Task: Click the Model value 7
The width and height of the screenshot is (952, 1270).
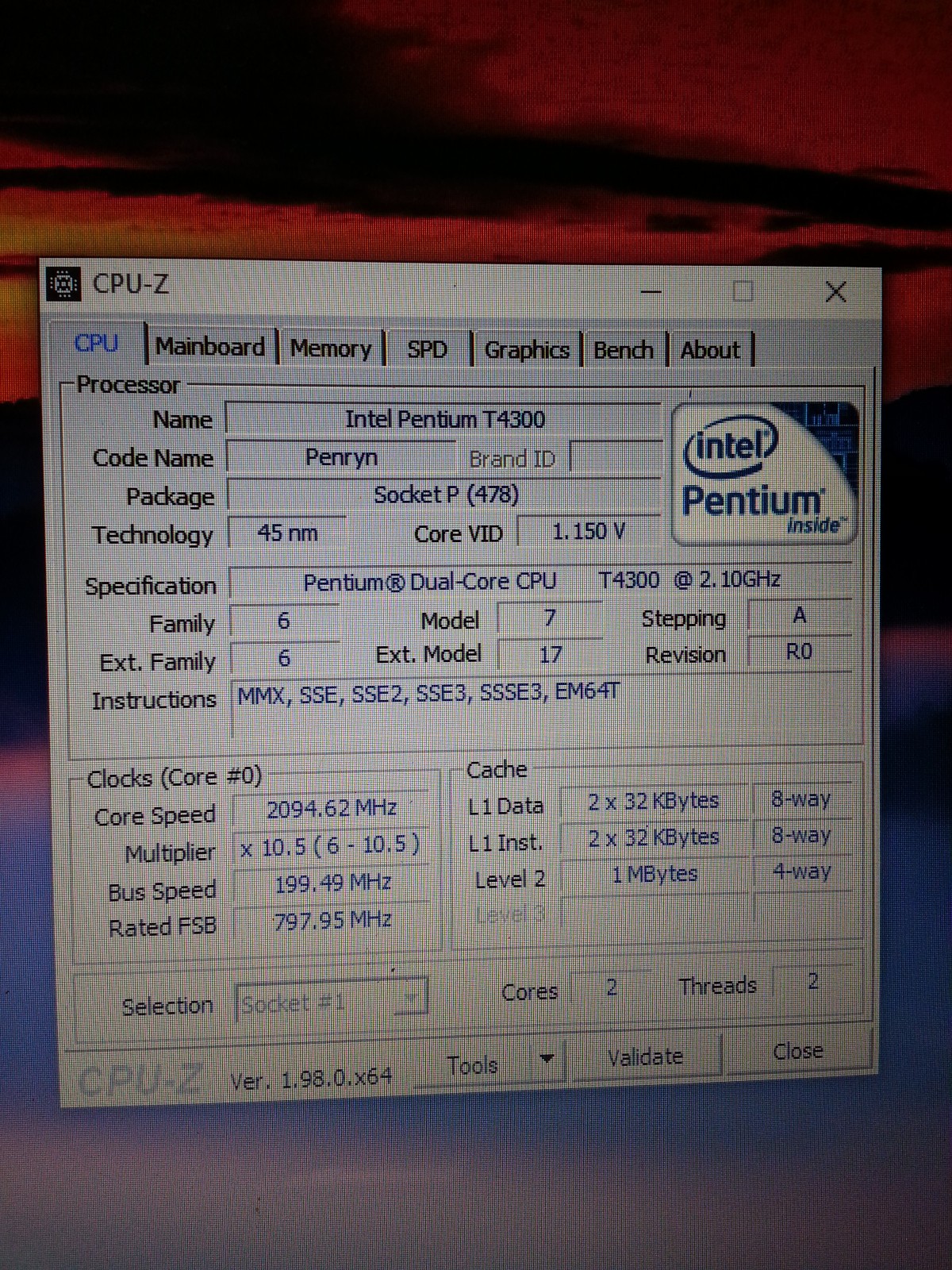Action: 550,618
